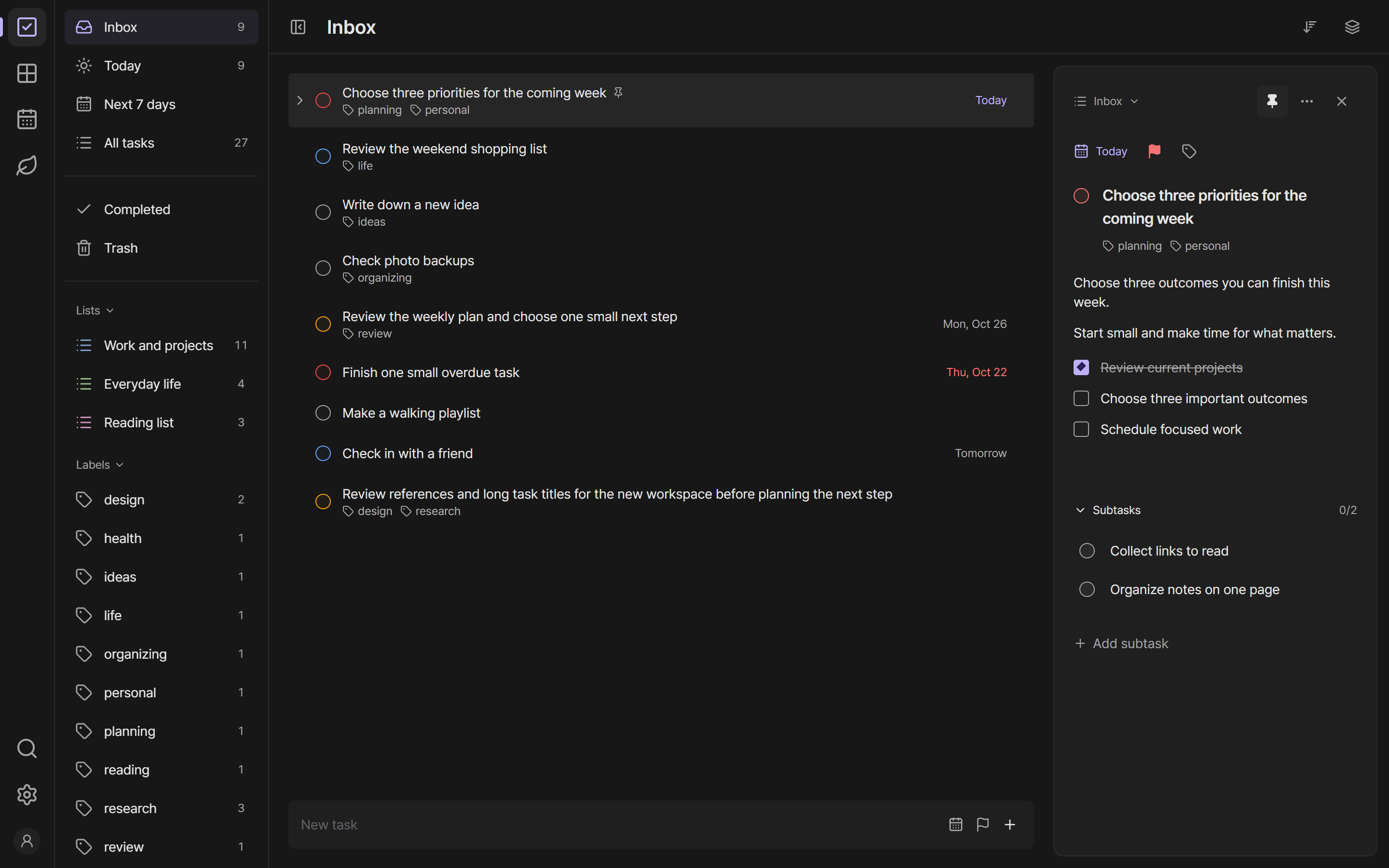Click the pin icon beside the first task title
1389x868 pixels.
coord(618,93)
